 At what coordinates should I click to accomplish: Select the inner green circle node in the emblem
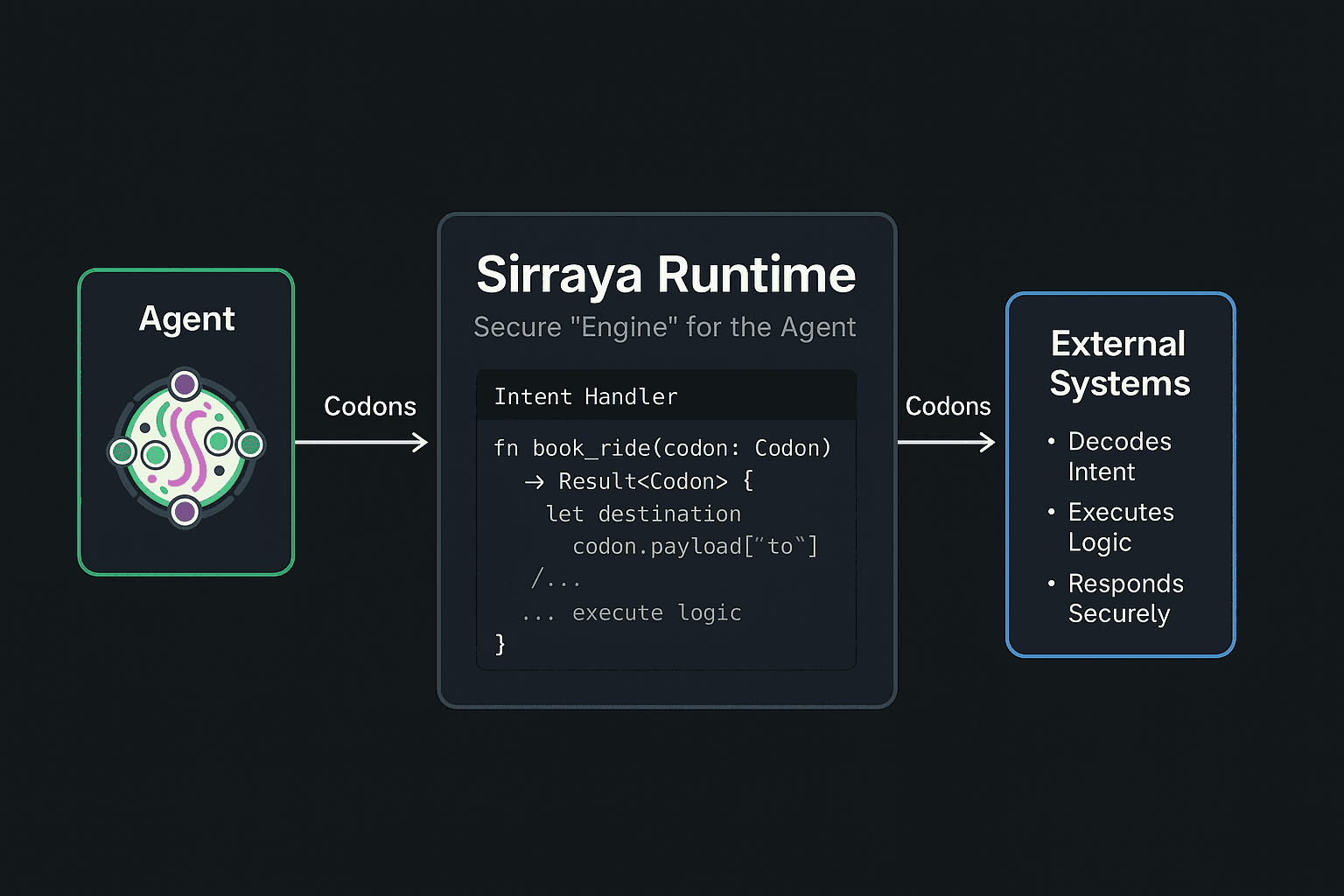click(x=155, y=456)
